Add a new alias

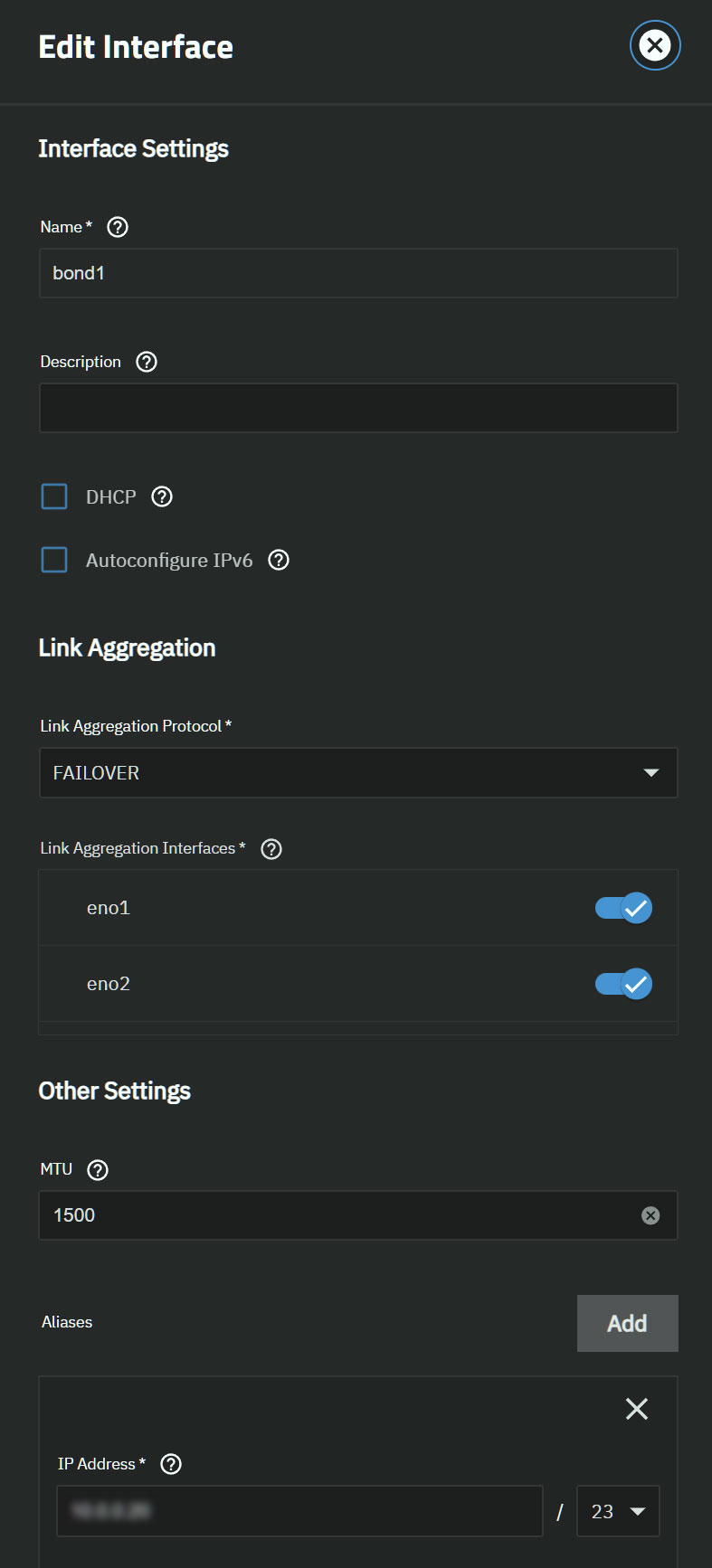(628, 1323)
